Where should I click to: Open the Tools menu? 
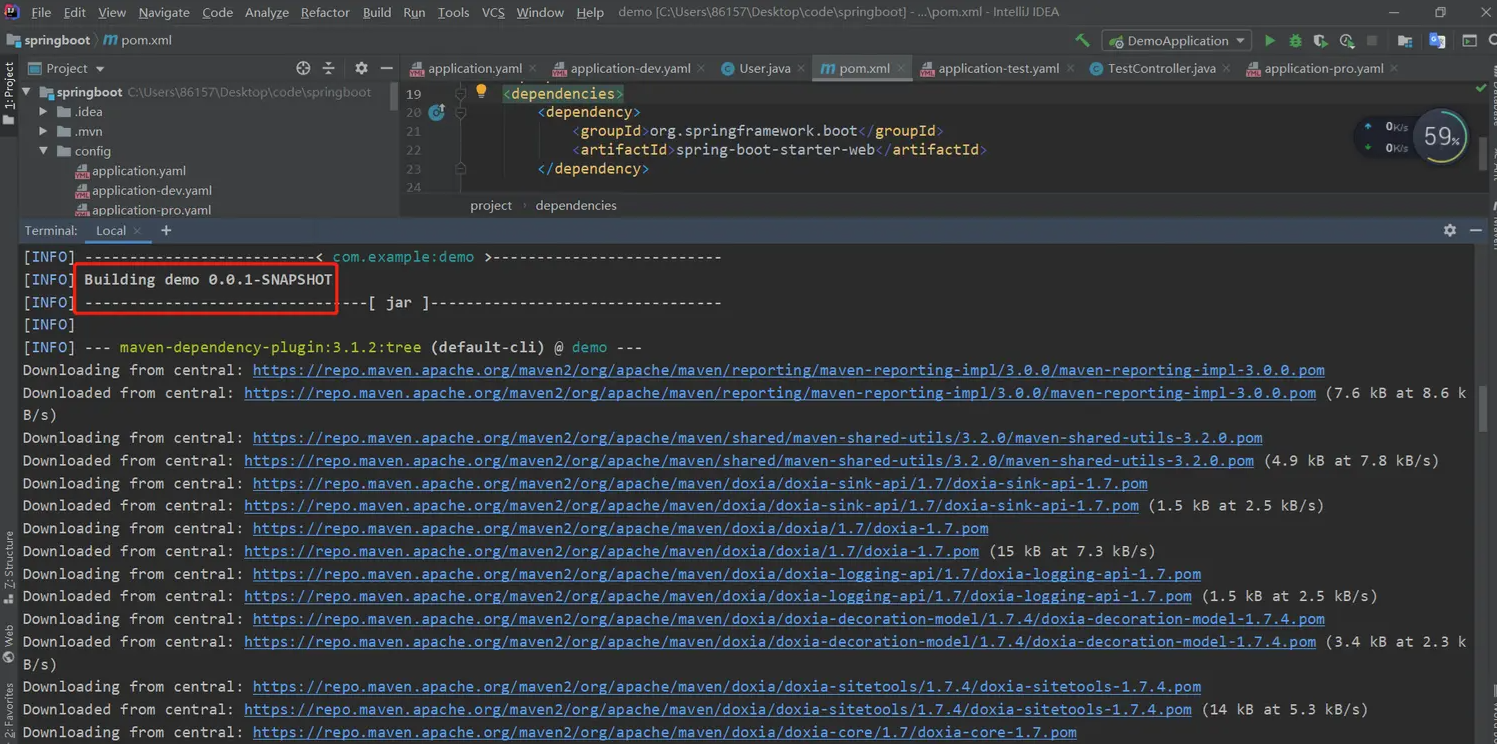[453, 12]
